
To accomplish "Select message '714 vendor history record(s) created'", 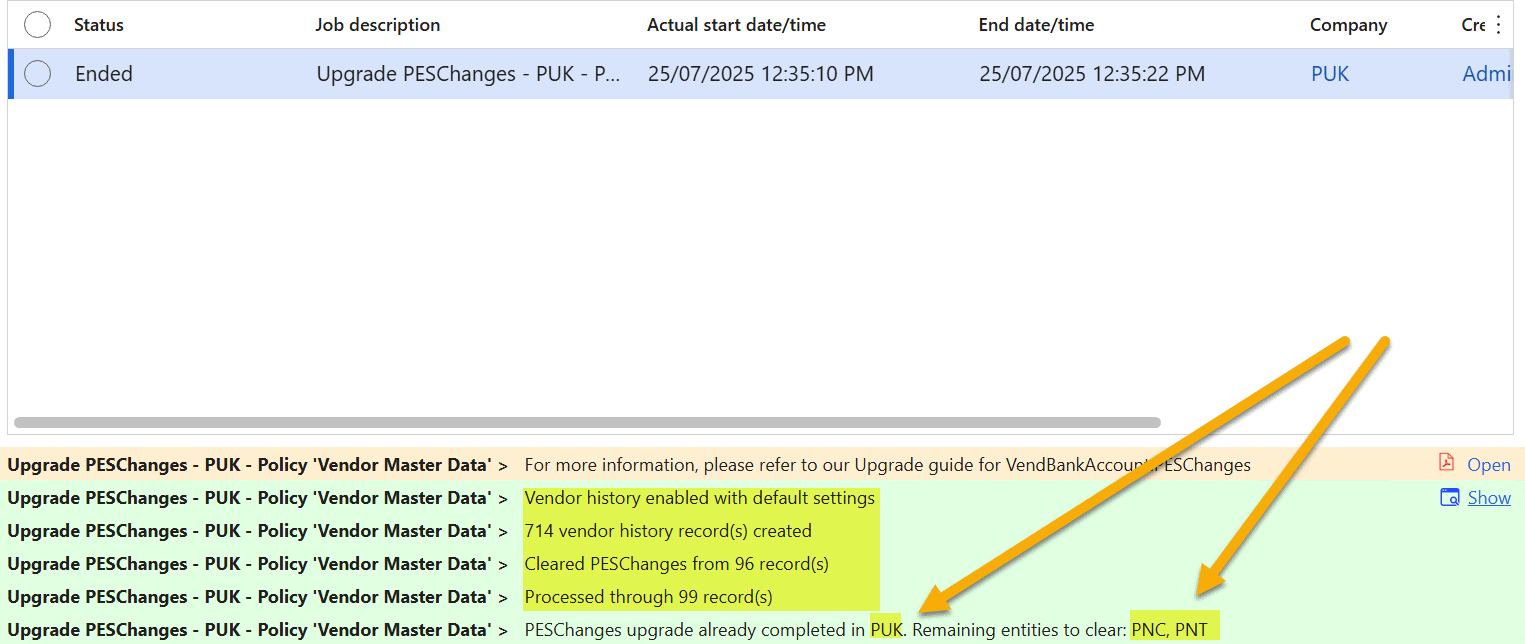I will (x=668, y=530).
